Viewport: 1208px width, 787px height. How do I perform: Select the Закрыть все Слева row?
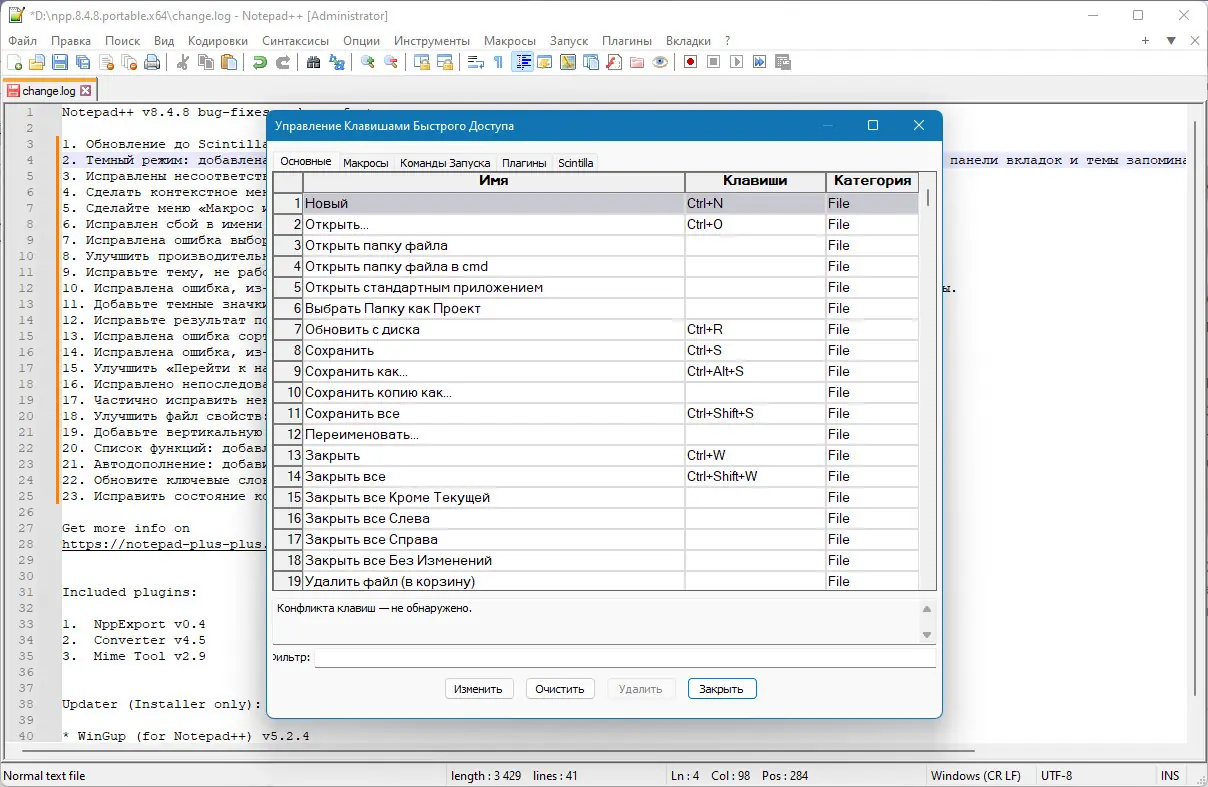596,518
